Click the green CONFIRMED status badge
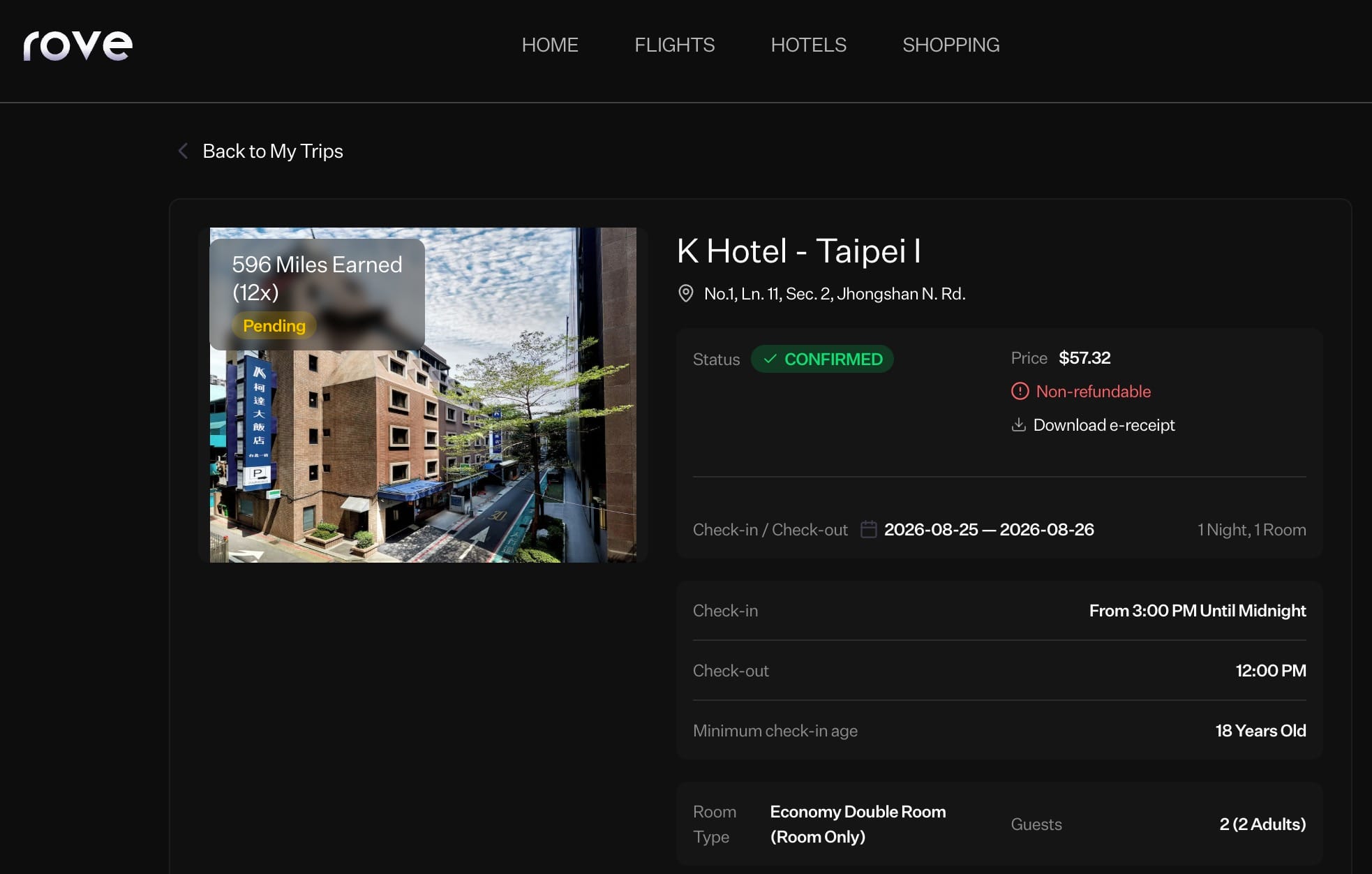The width and height of the screenshot is (1372, 874). [822, 359]
